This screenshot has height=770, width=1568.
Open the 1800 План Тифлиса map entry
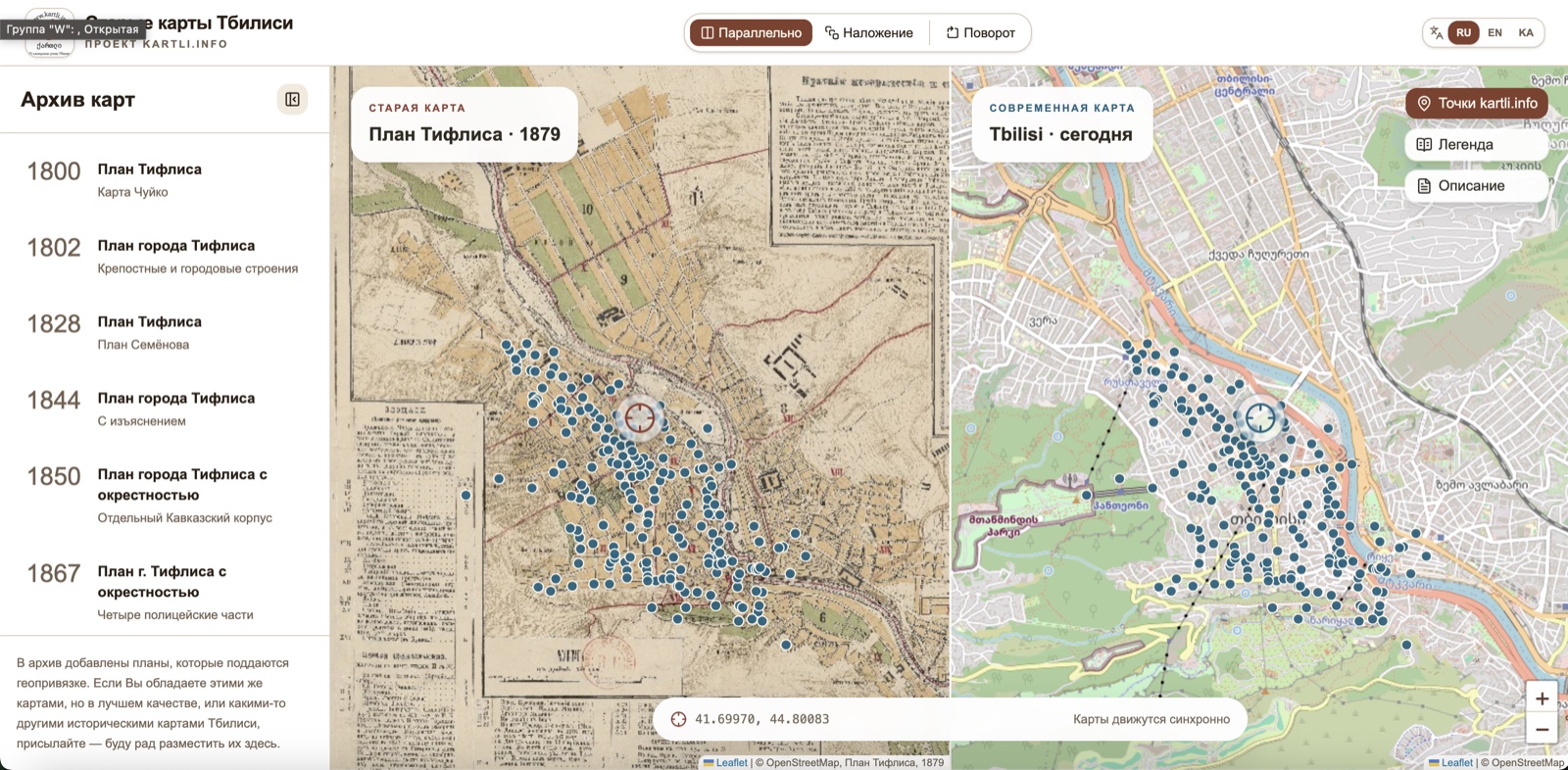pyautogui.click(x=165, y=179)
